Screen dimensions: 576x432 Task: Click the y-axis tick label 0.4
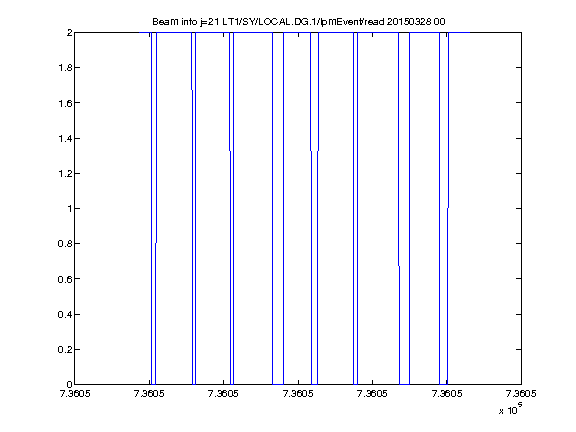65,314
